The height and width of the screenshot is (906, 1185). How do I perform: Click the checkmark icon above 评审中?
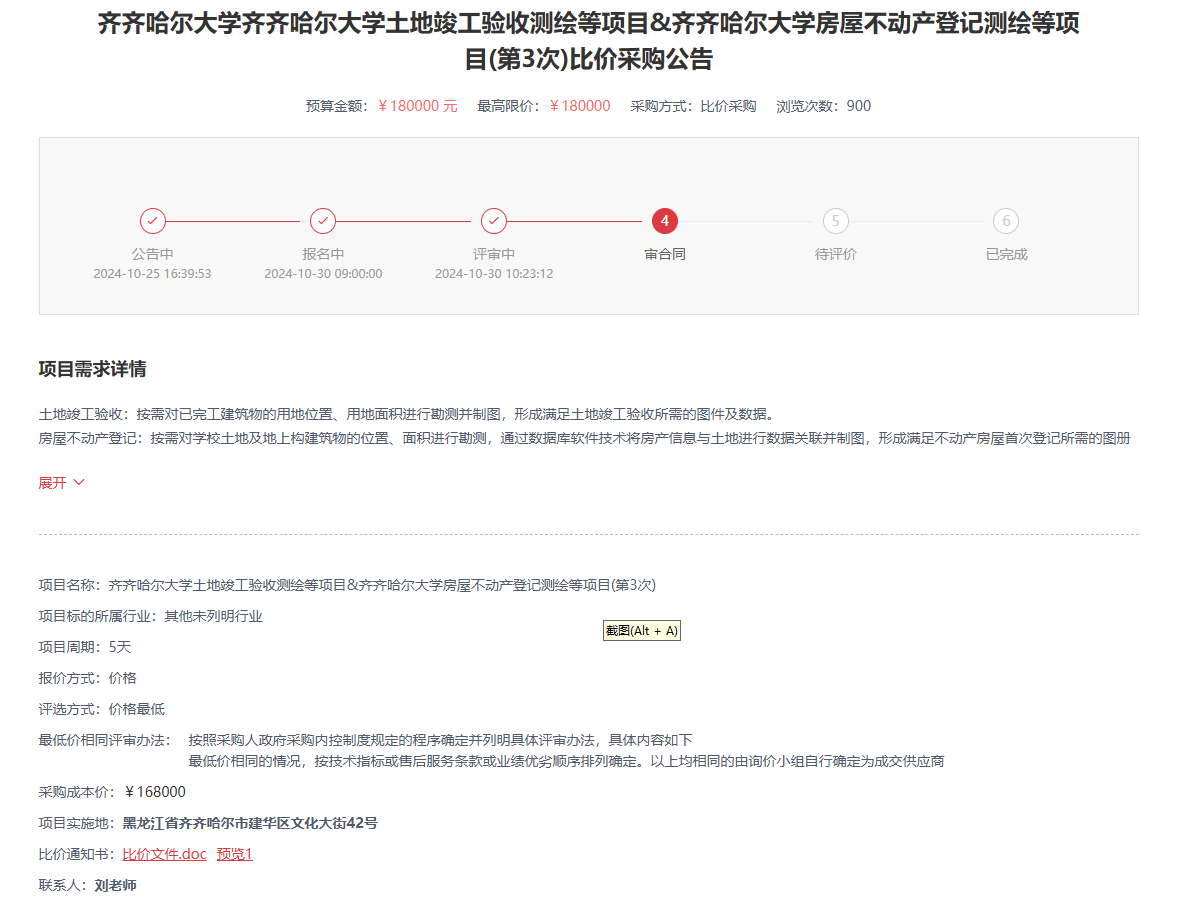point(494,221)
